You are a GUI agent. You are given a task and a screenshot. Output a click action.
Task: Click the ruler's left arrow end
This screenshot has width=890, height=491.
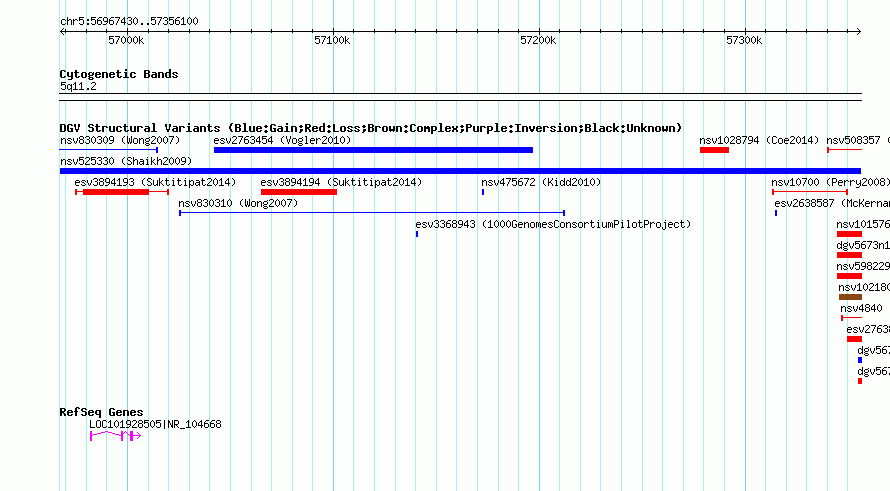(x=62, y=31)
